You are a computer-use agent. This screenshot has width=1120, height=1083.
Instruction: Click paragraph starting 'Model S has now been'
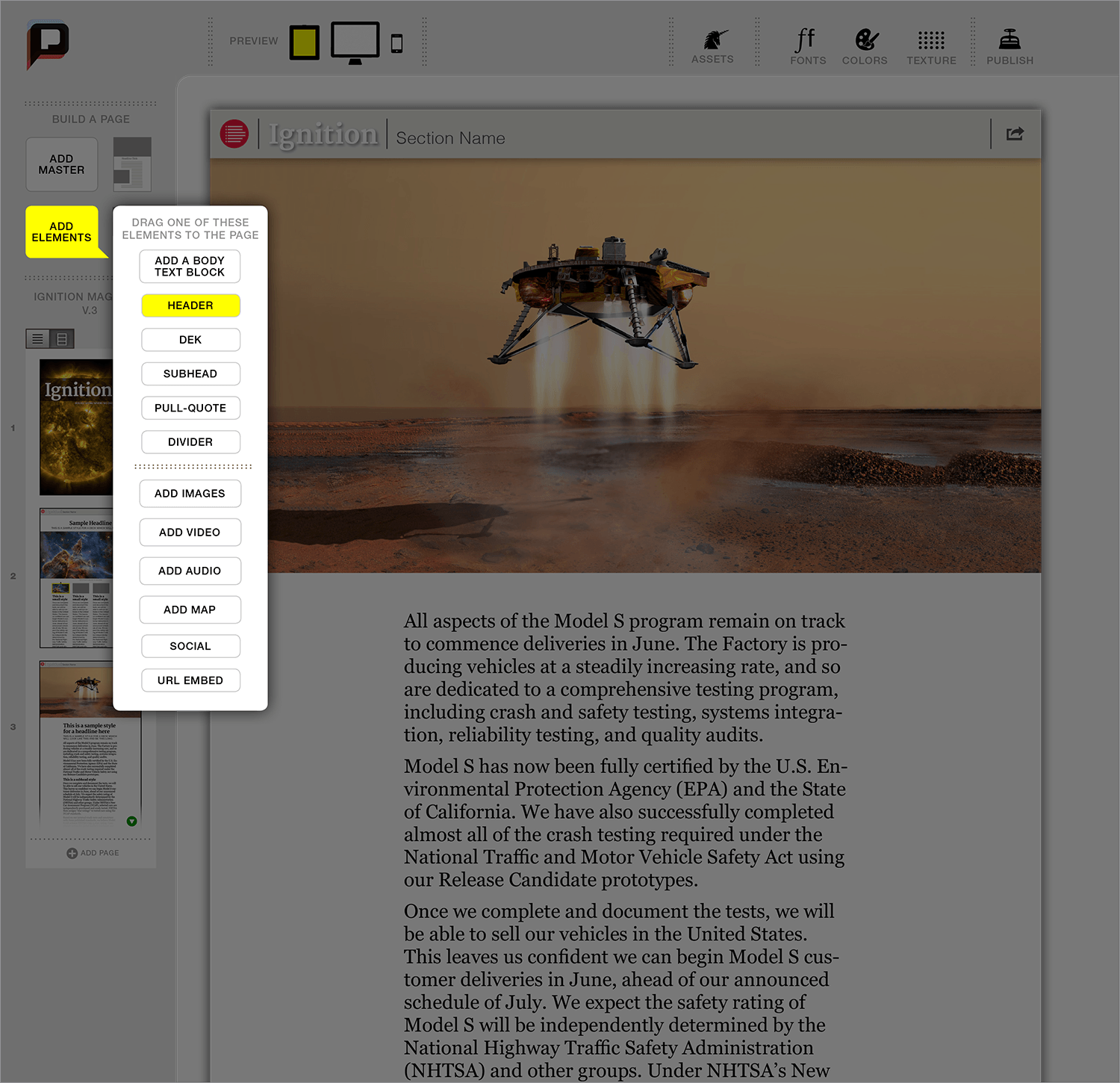626,823
